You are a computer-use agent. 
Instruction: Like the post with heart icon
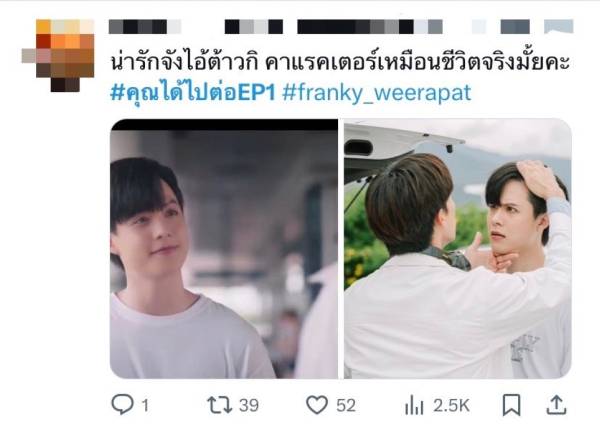coord(317,405)
